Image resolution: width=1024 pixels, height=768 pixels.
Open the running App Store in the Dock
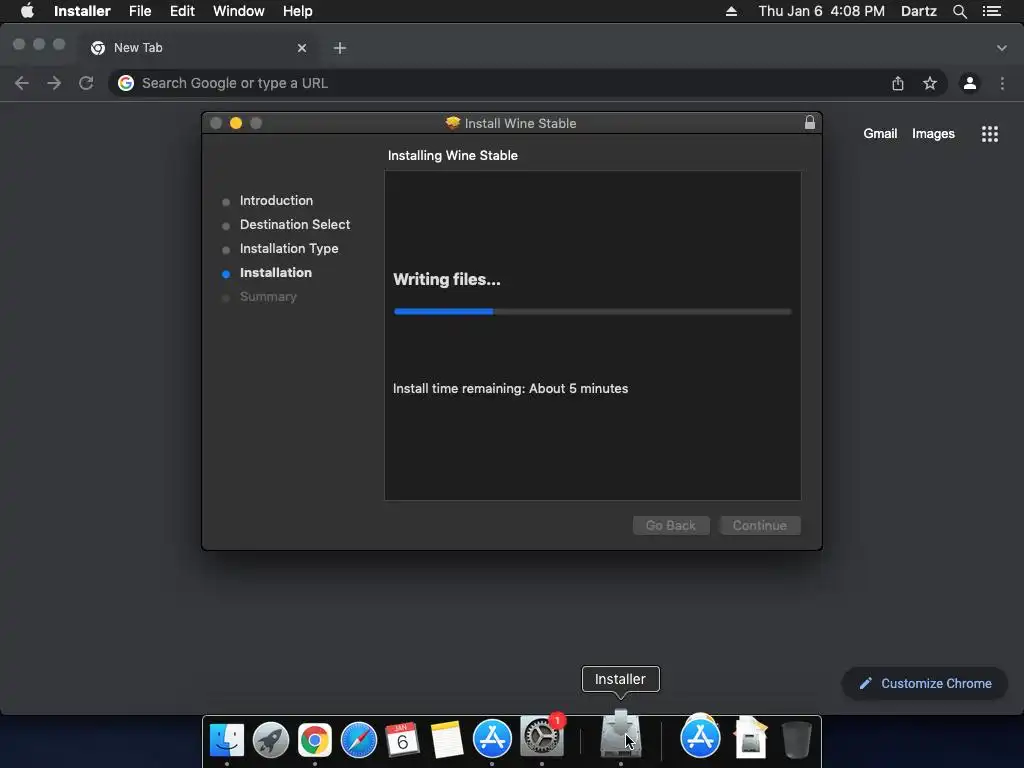(492, 738)
